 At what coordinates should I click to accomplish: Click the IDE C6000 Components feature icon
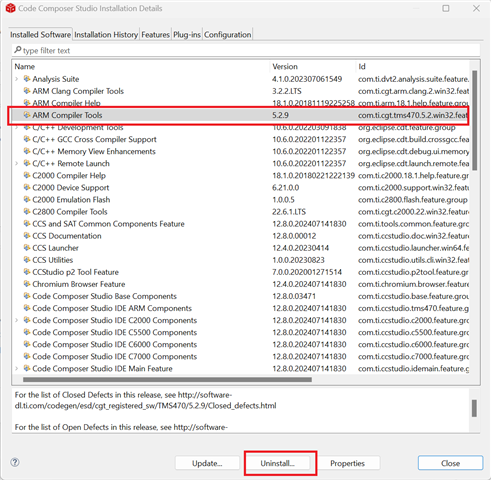27,344
